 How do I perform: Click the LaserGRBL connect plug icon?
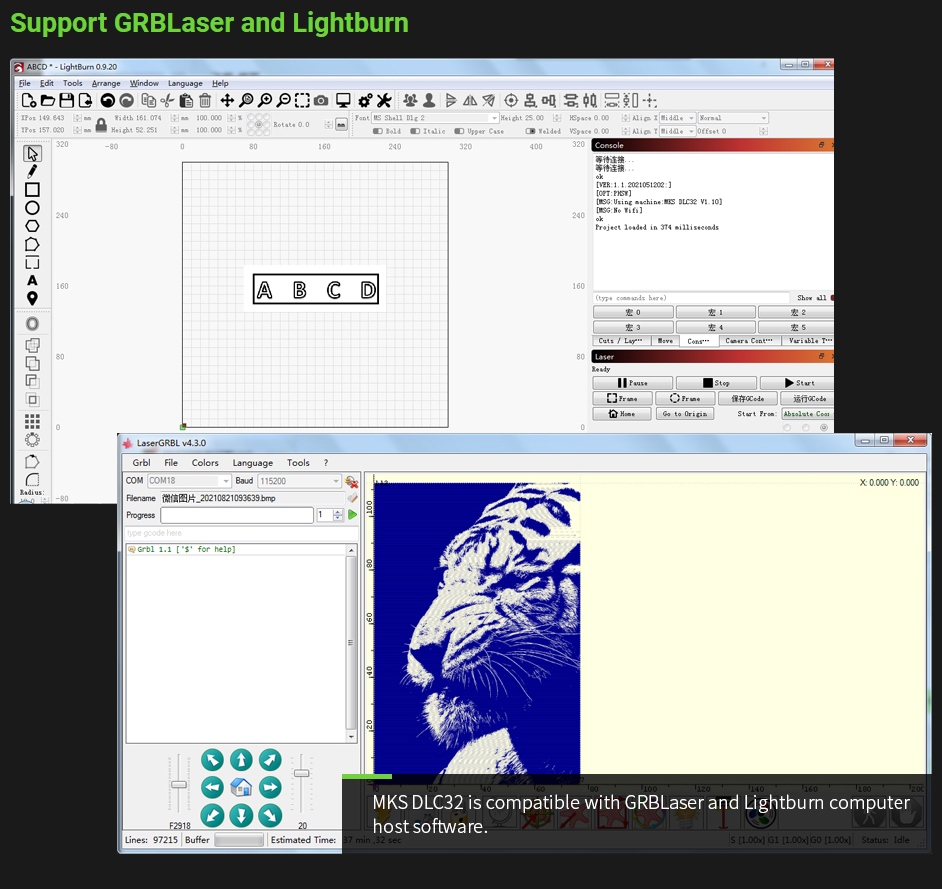351,481
